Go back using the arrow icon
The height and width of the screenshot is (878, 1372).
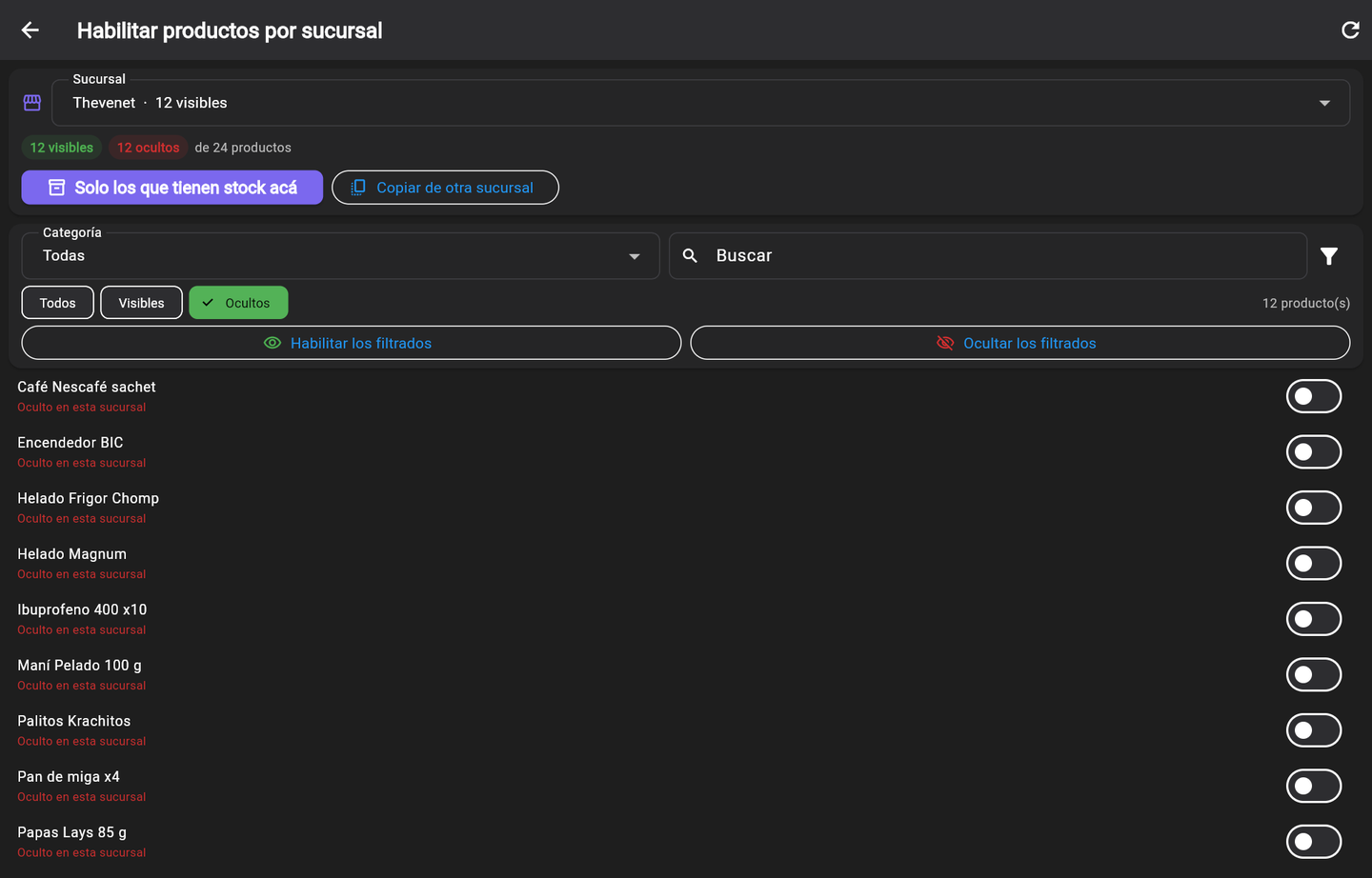[x=30, y=30]
